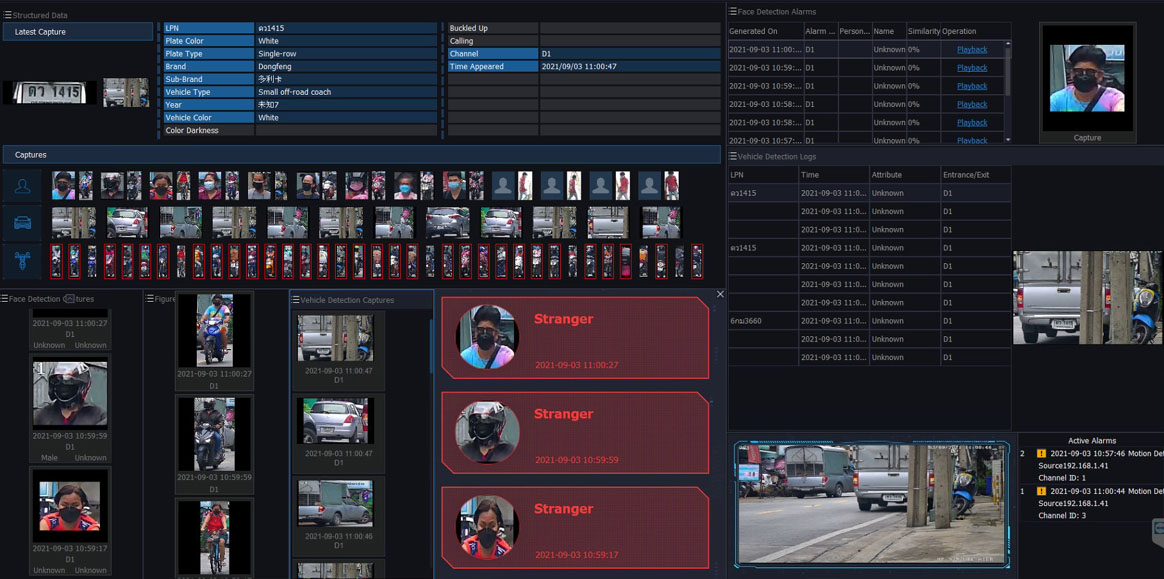The width and height of the screenshot is (1164, 579).
Task: Select the live street camera view
Action: pyautogui.click(x=871, y=504)
